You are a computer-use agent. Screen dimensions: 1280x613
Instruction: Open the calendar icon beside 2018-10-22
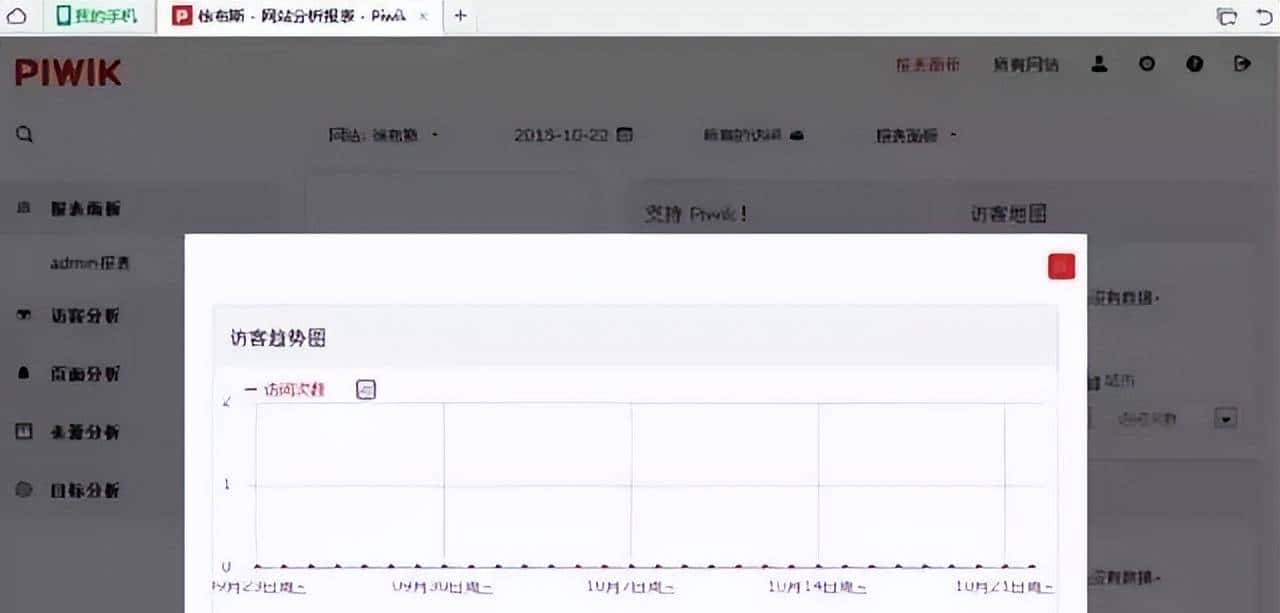(625, 134)
